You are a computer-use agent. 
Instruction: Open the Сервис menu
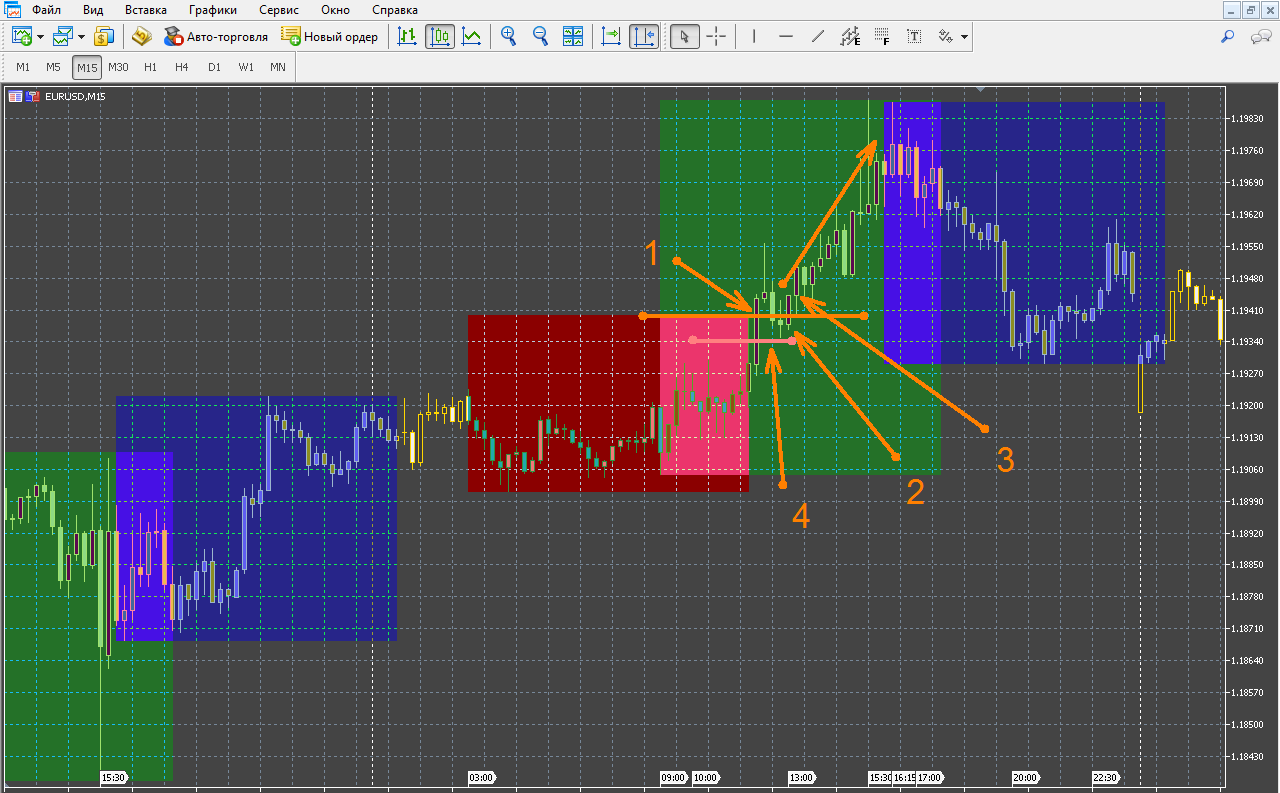point(279,10)
